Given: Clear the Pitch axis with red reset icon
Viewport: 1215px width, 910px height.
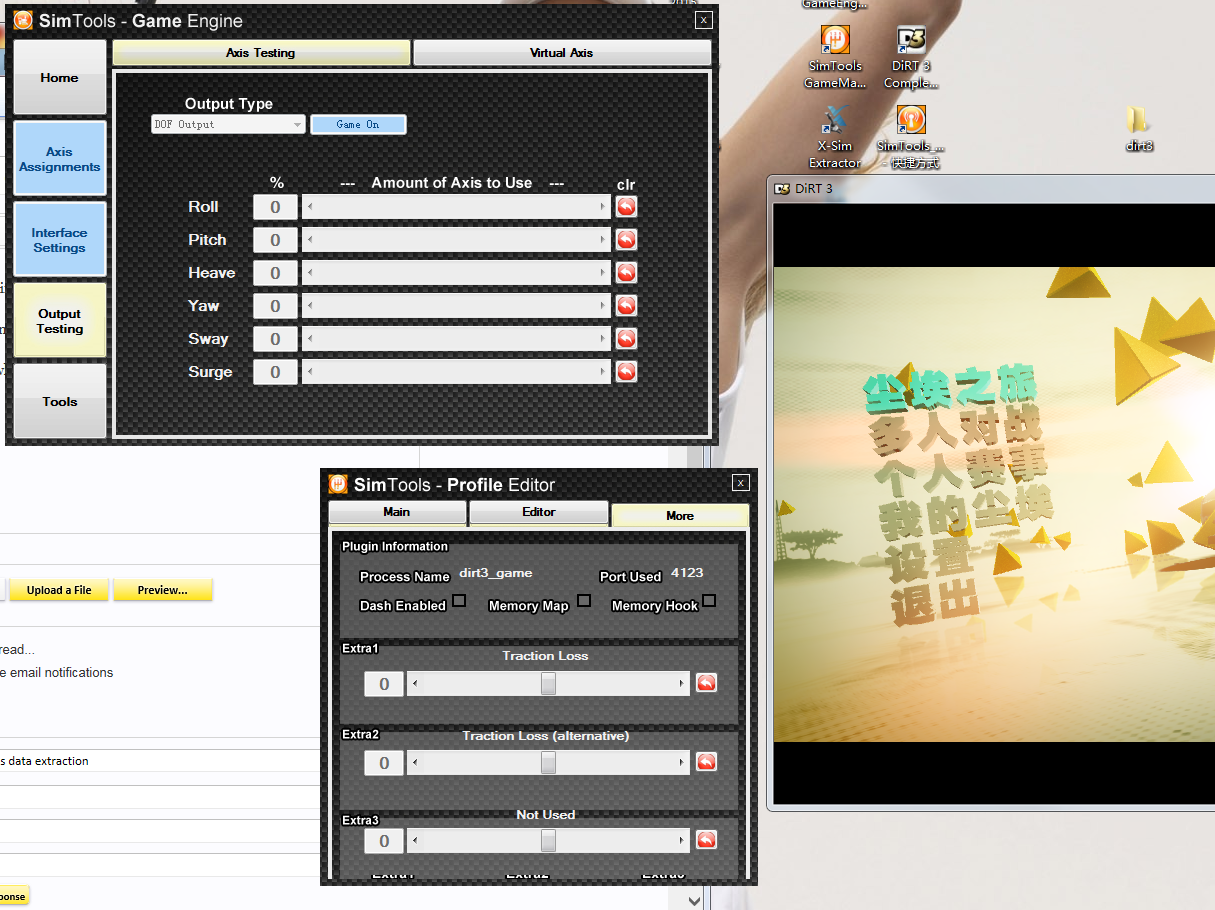Looking at the screenshot, I should [x=626, y=240].
